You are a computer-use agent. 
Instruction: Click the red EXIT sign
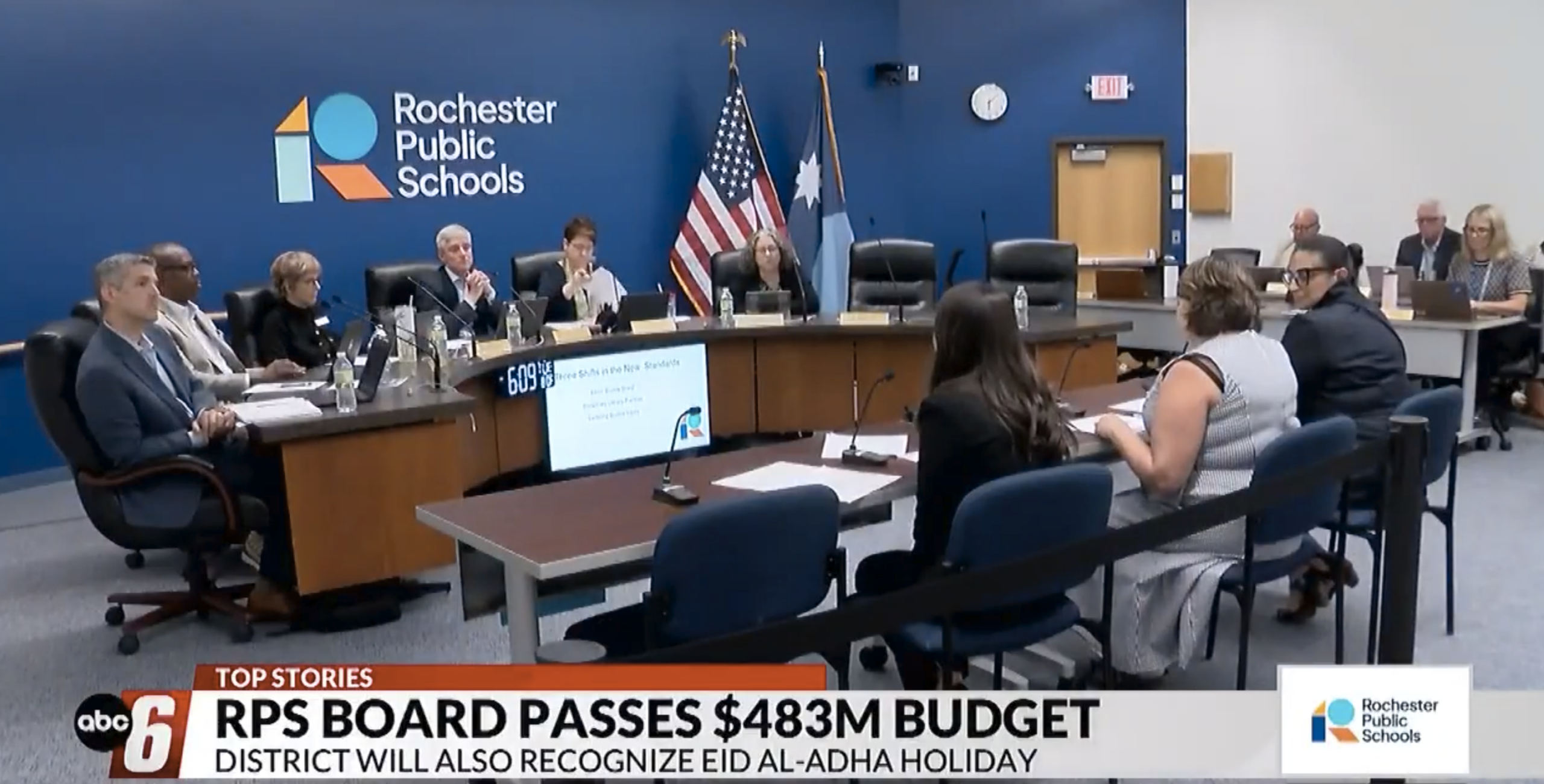tap(1110, 87)
